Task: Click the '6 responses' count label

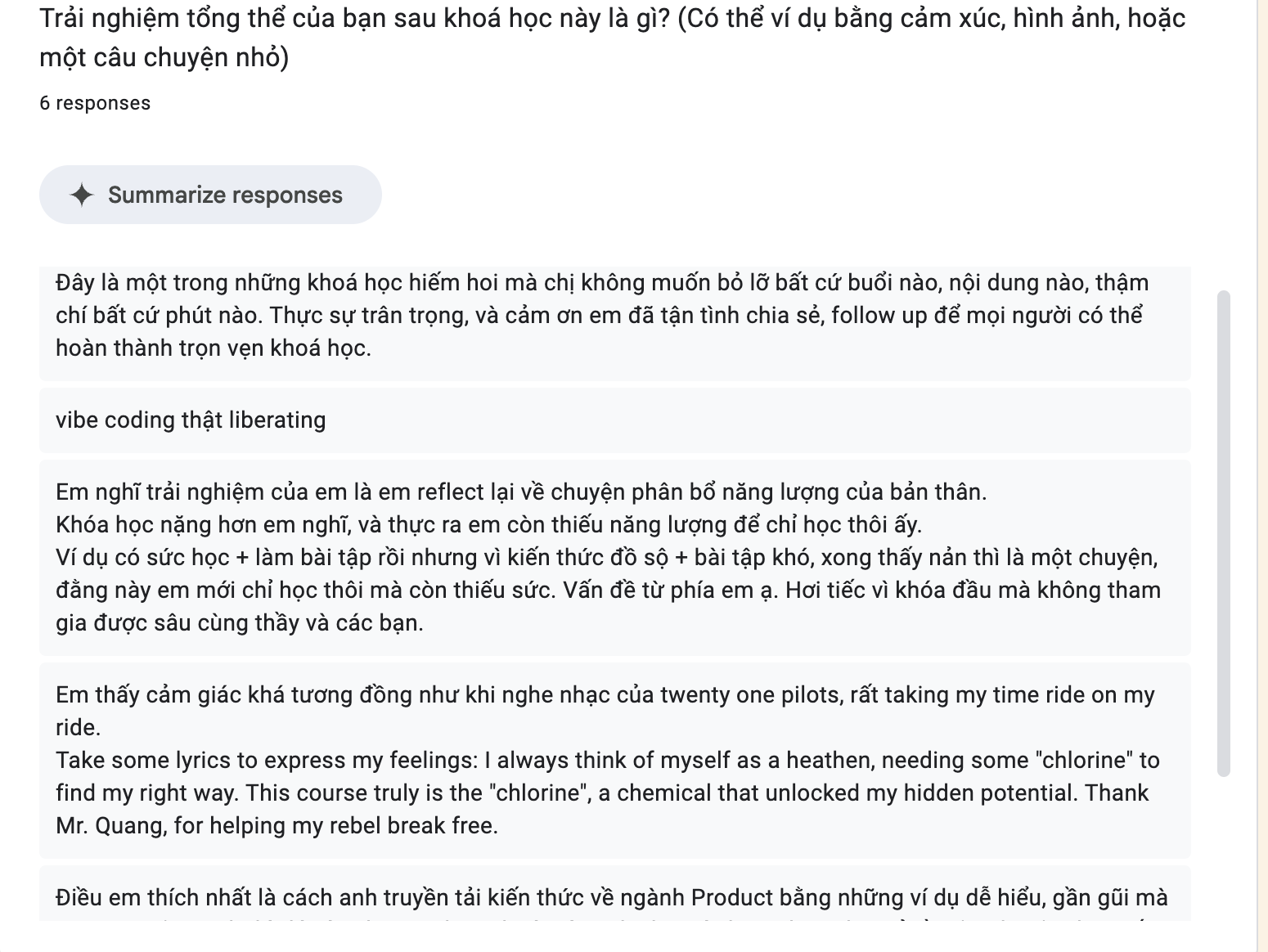Action: [x=95, y=103]
